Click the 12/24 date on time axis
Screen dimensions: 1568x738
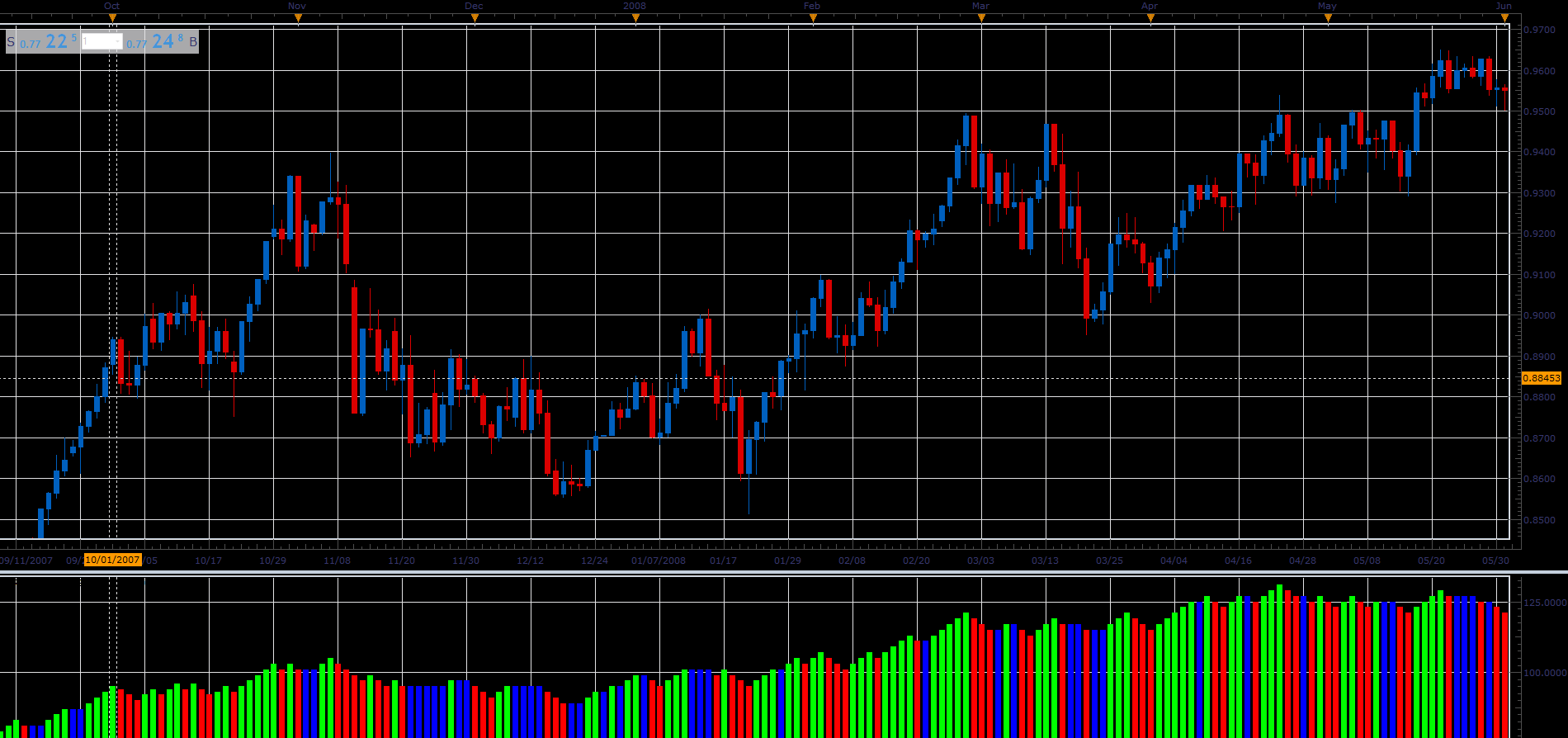pyautogui.click(x=594, y=561)
